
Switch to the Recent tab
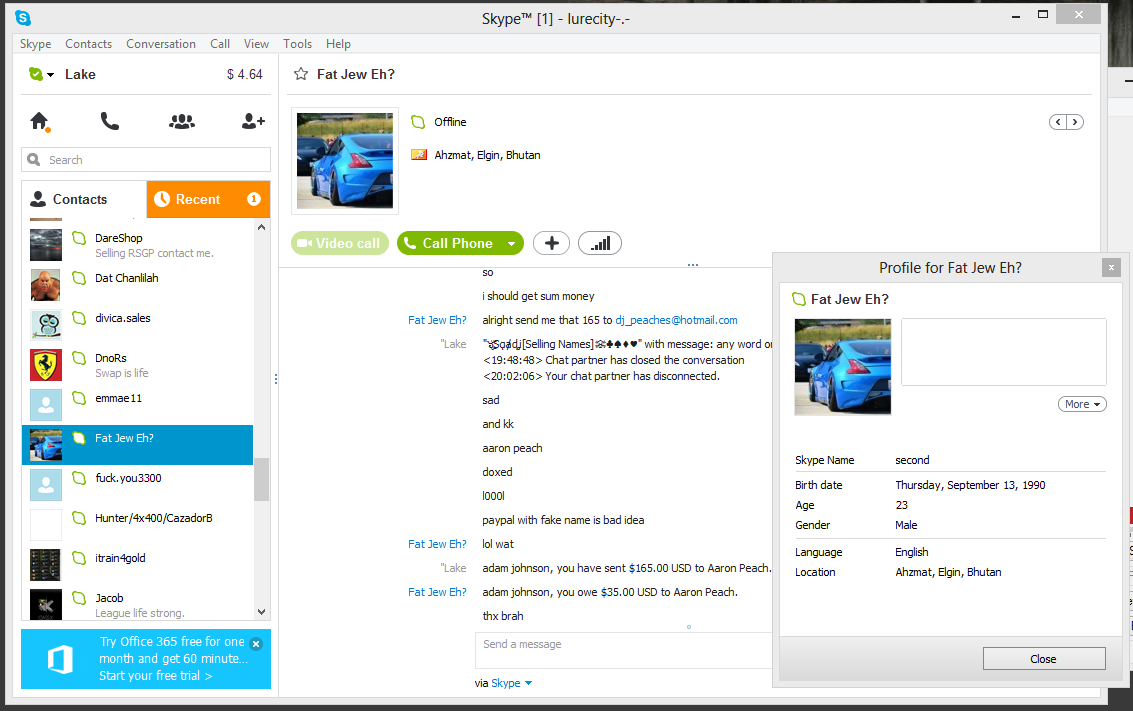point(208,199)
